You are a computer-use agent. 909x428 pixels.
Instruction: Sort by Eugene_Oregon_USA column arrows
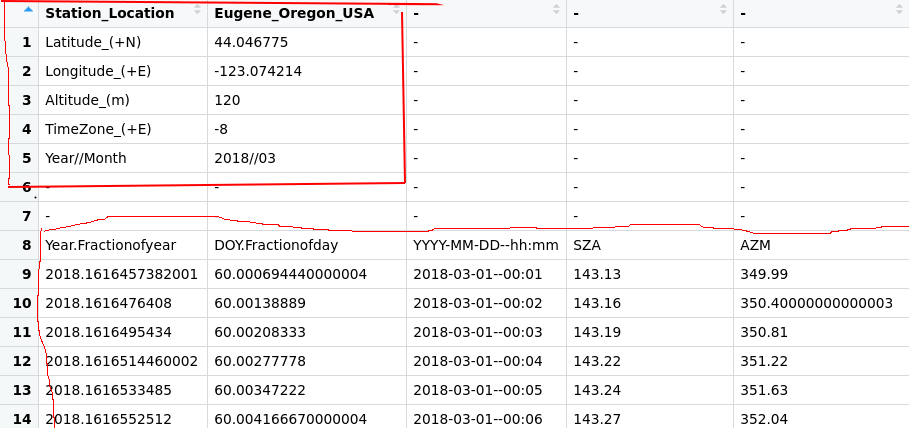coord(397,9)
